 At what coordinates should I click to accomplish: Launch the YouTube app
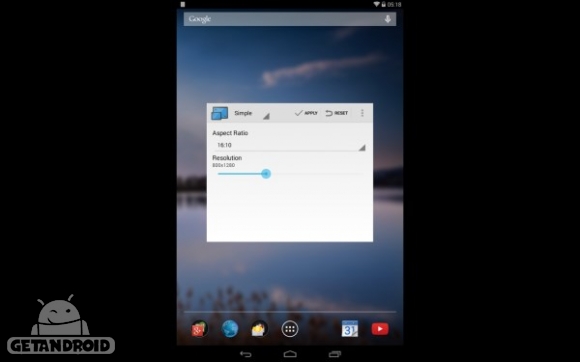click(x=380, y=329)
